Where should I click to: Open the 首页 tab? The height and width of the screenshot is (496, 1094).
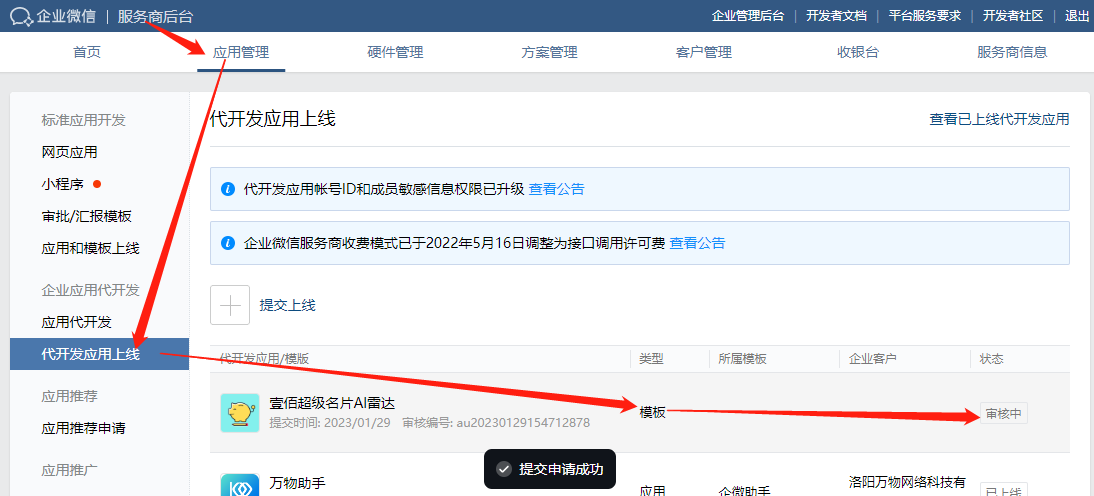tap(87, 52)
